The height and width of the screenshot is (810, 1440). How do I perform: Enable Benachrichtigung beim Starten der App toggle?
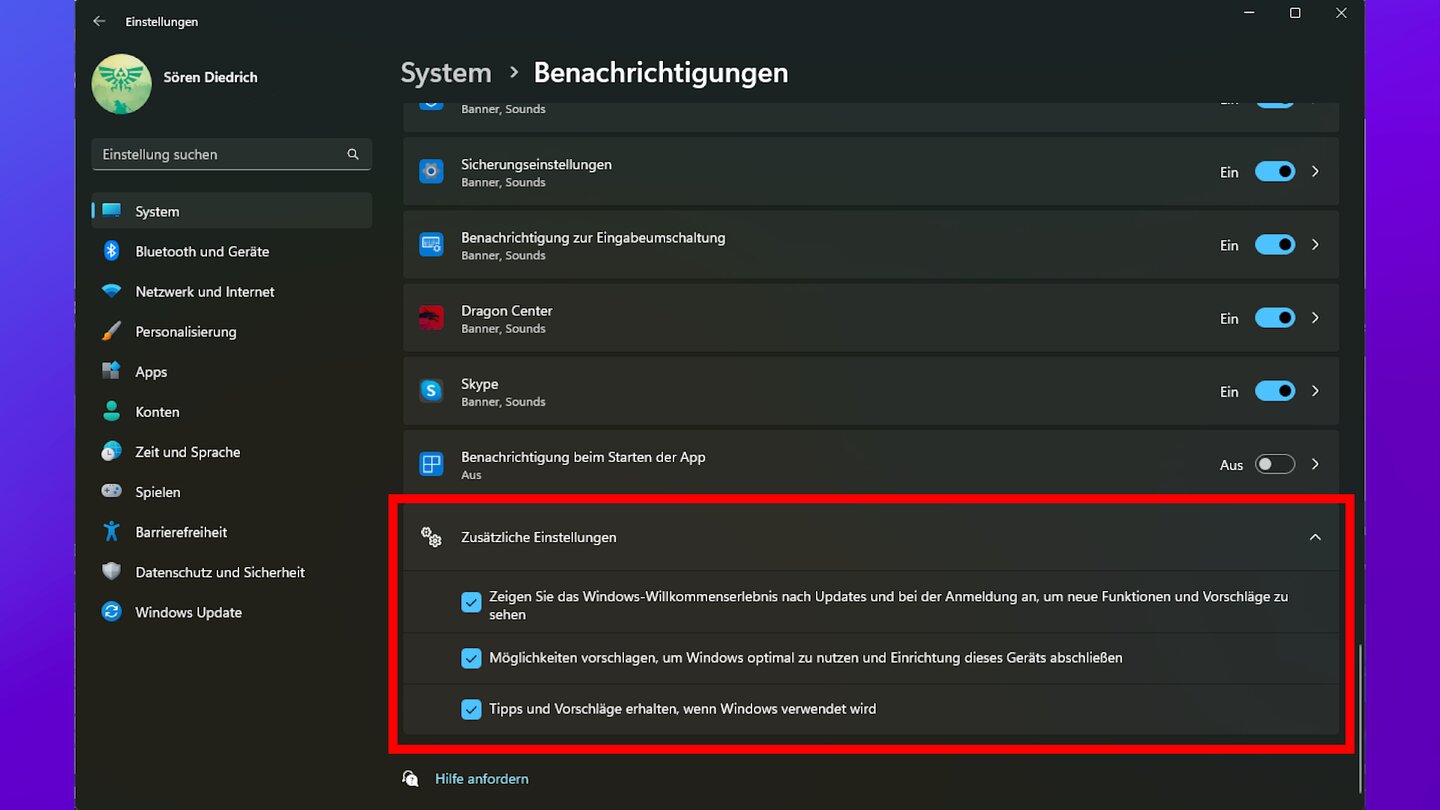(1274, 464)
